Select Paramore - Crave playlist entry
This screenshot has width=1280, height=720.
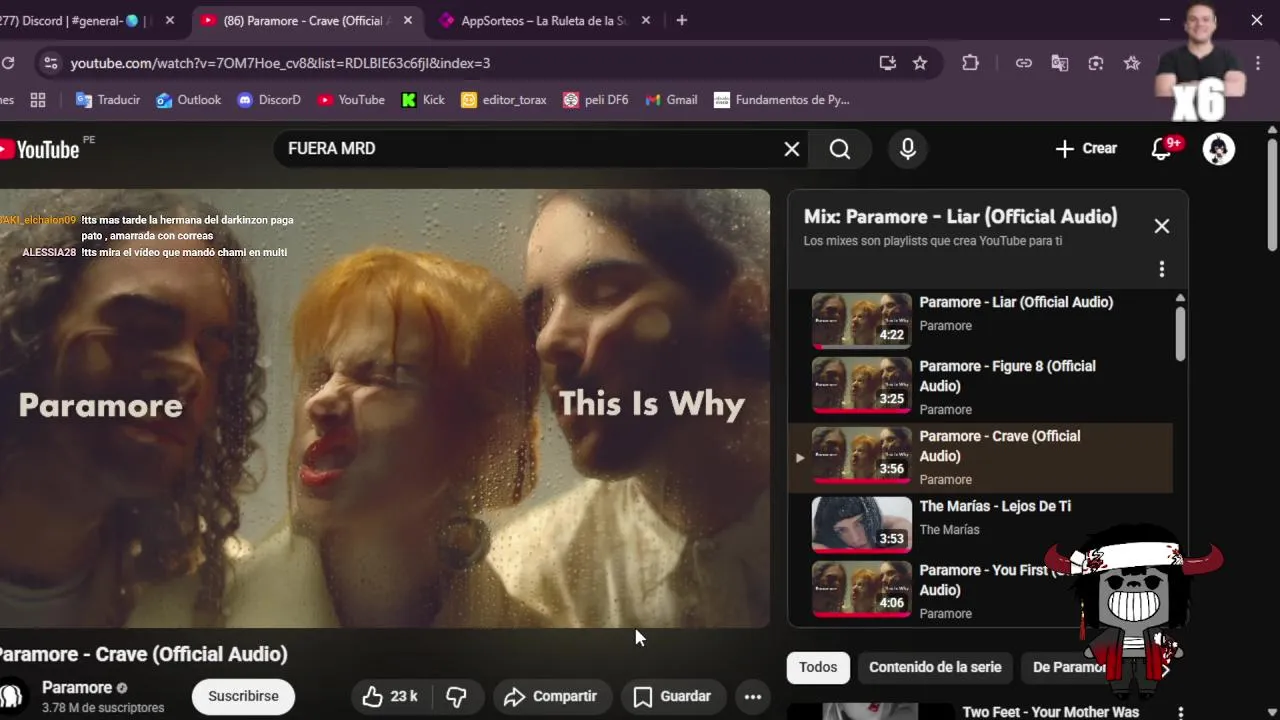click(980, 457)
